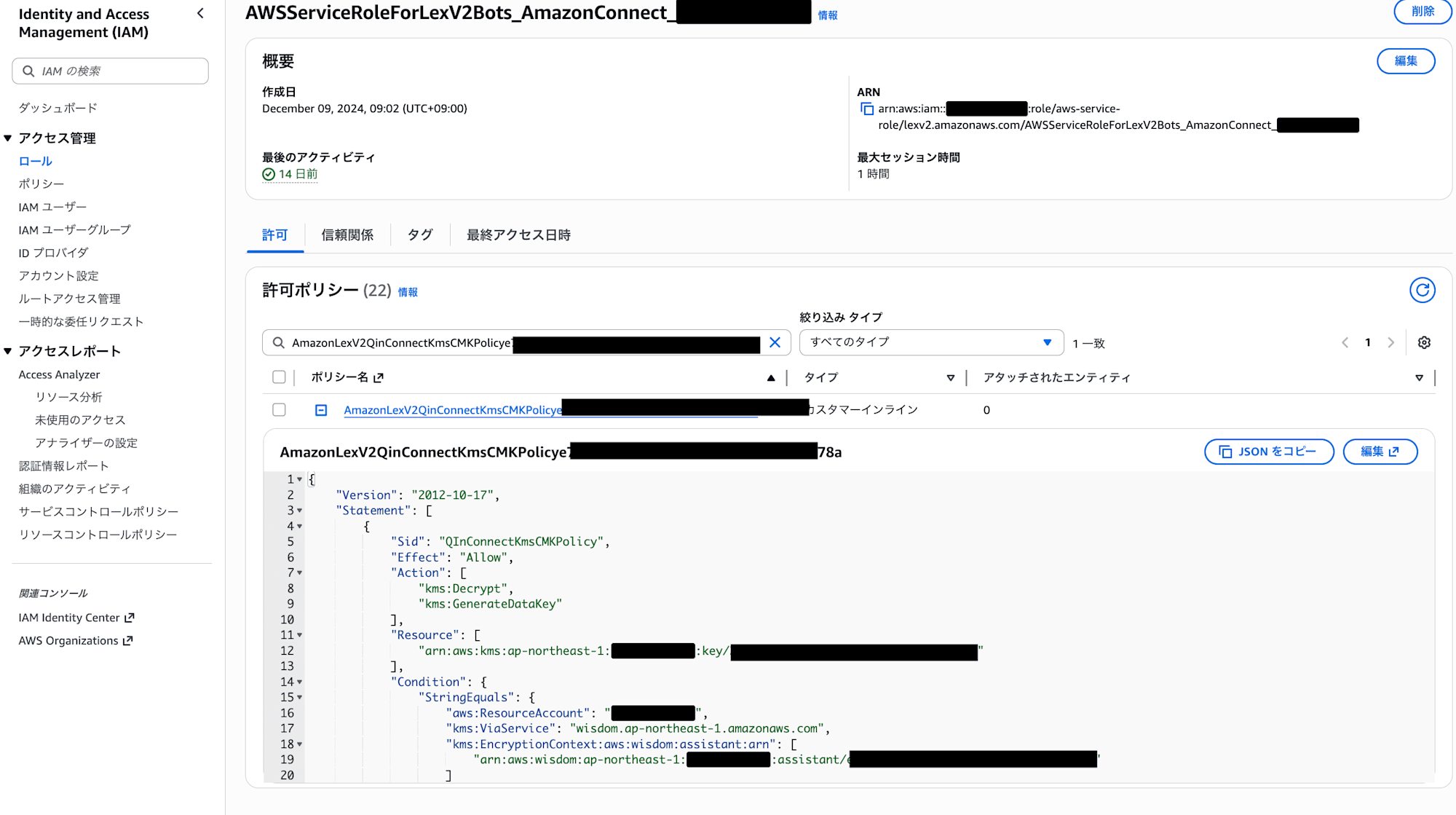Open ダッシュボード in the sidebar

pos(58,108)
